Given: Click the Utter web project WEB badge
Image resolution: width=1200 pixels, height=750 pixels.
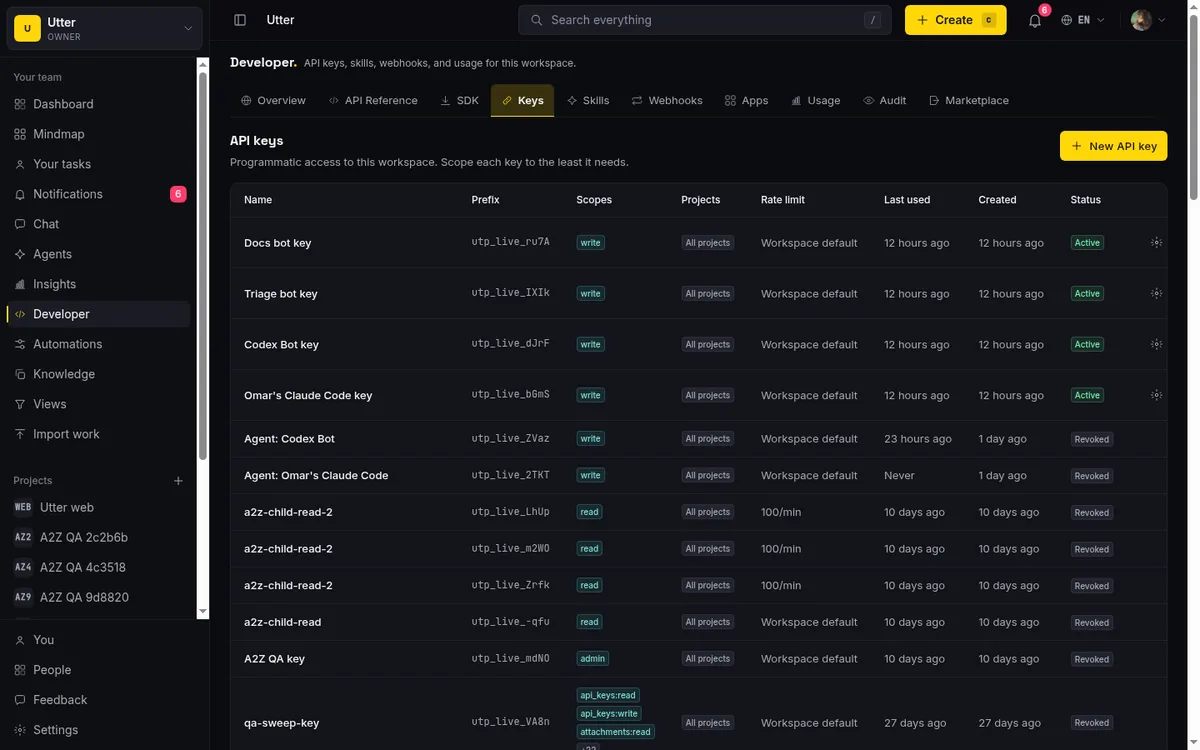Looking at the screenshot, I should [x=23, y=507].
